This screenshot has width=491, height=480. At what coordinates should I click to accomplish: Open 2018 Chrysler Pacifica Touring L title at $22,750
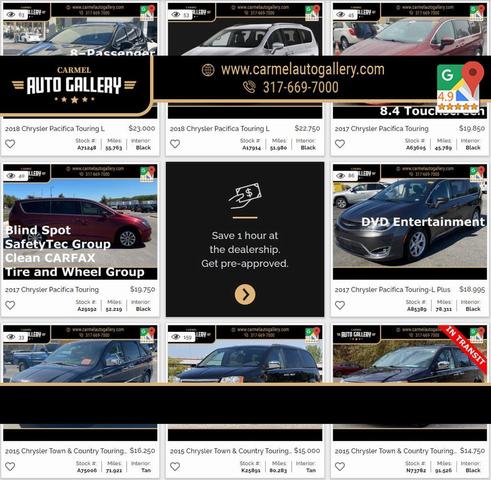[220, 129]
